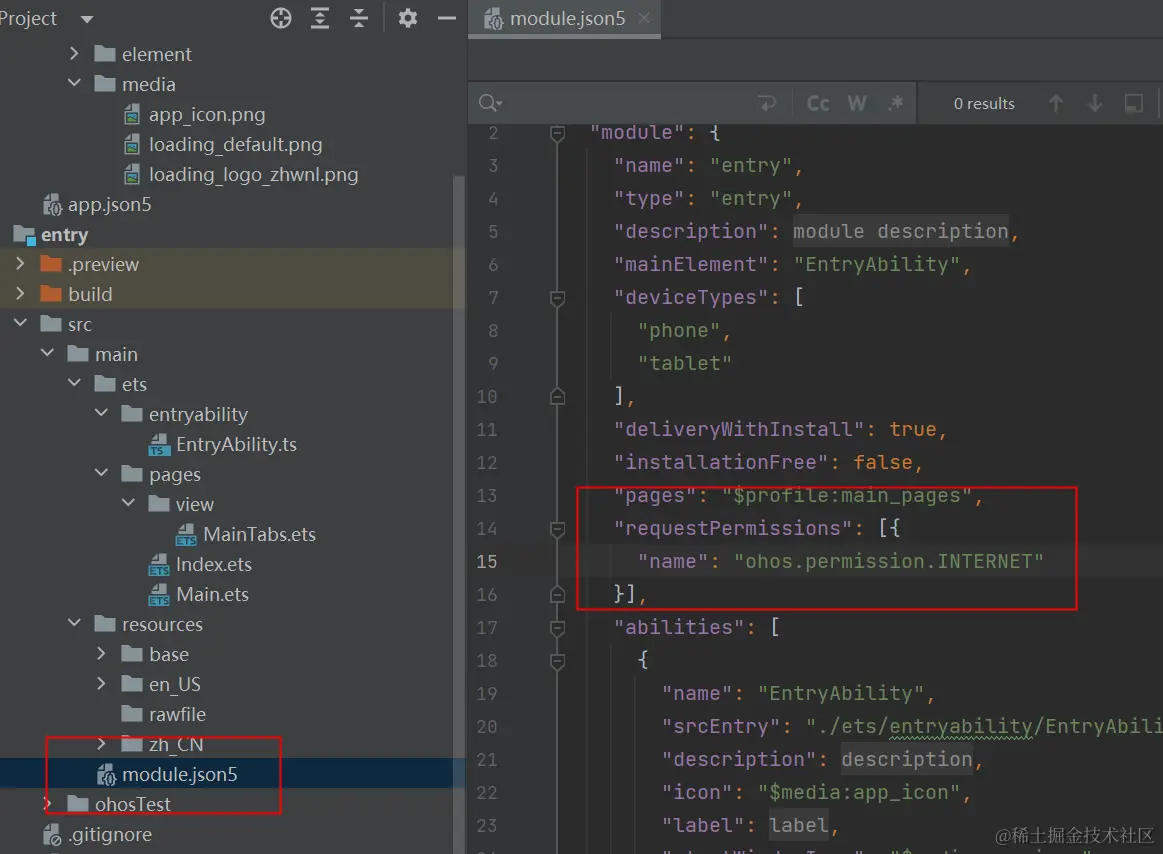Expand the en_US folder
This screenshot has height=854, width=1163.
point(101,683)
